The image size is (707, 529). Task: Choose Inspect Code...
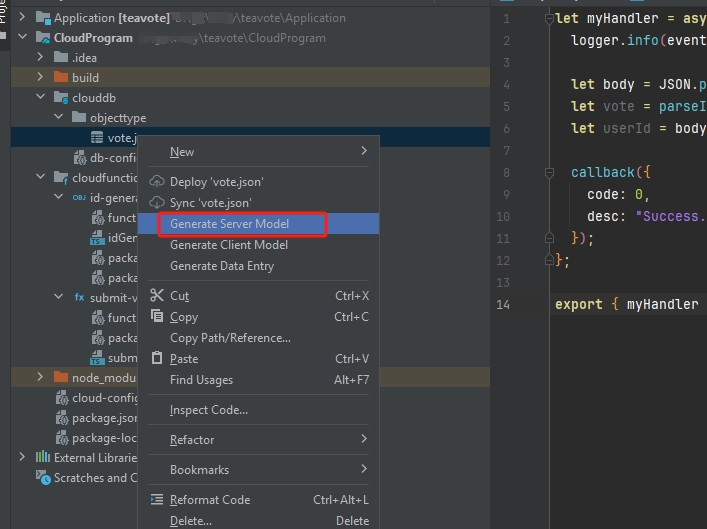pos(258,410)
